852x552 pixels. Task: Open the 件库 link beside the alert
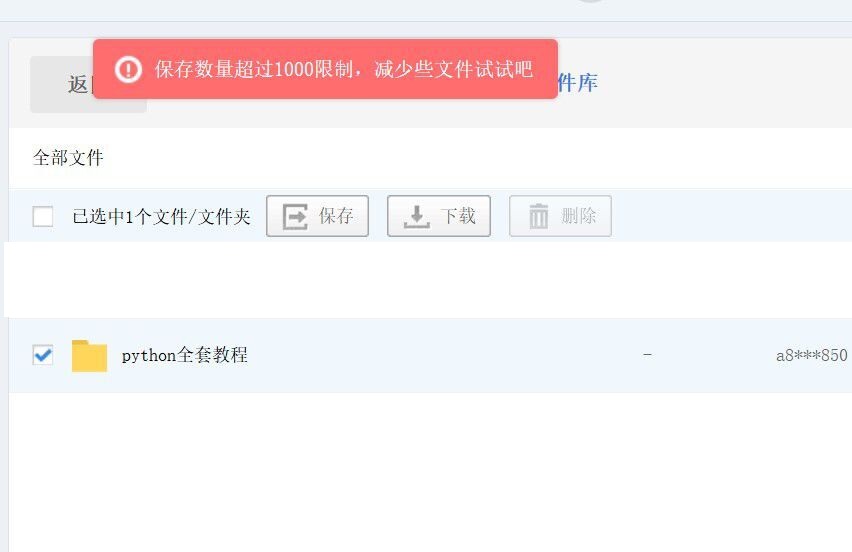[578, 83]
